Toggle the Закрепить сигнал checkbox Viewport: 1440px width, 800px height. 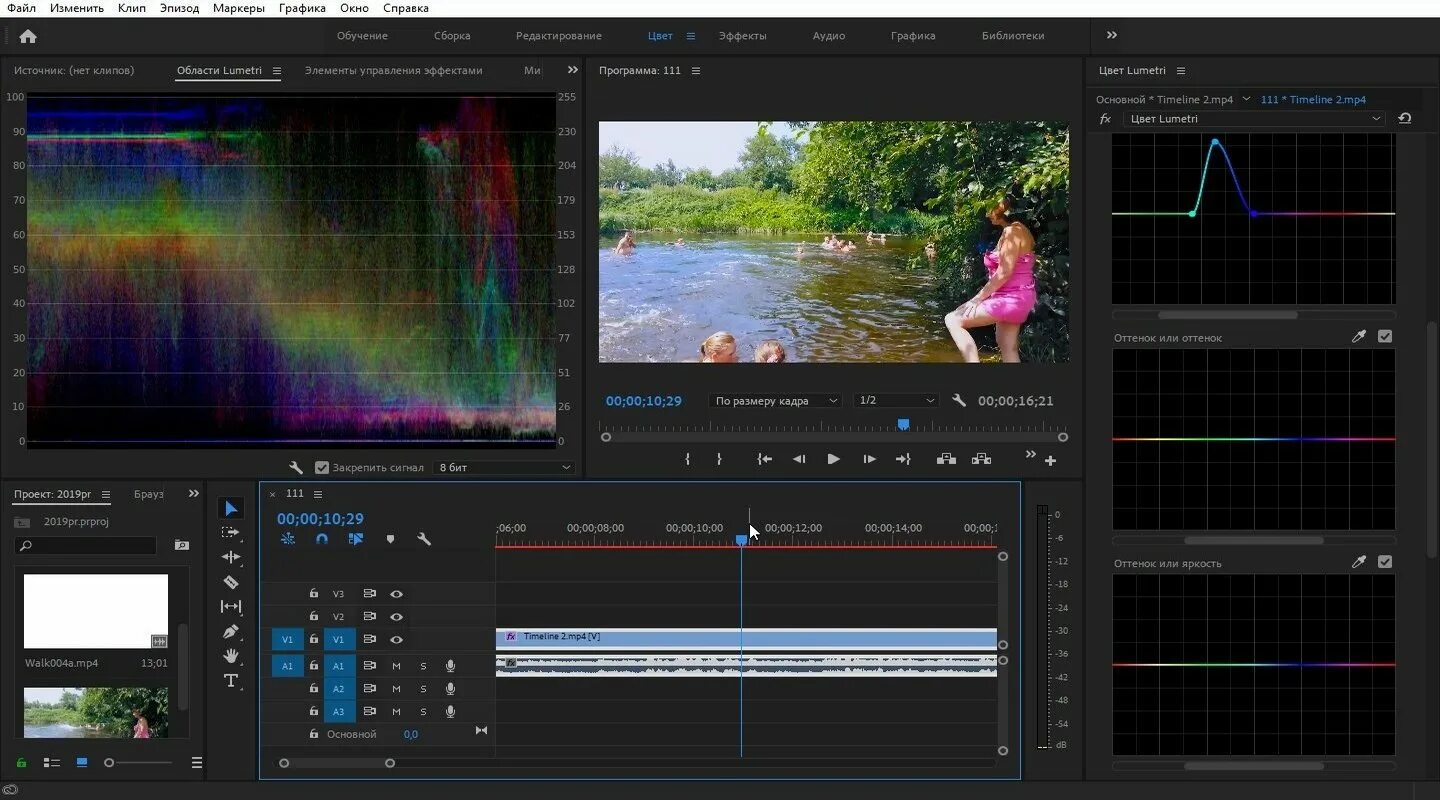coord(322,467)
